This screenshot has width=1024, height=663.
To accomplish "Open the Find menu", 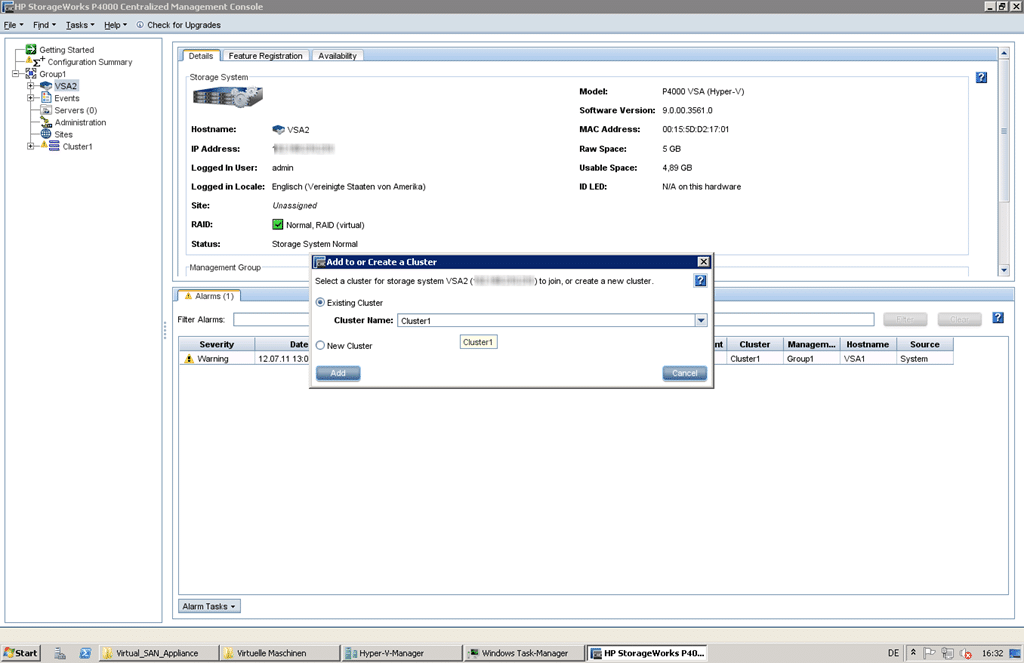I will (44, 25).
